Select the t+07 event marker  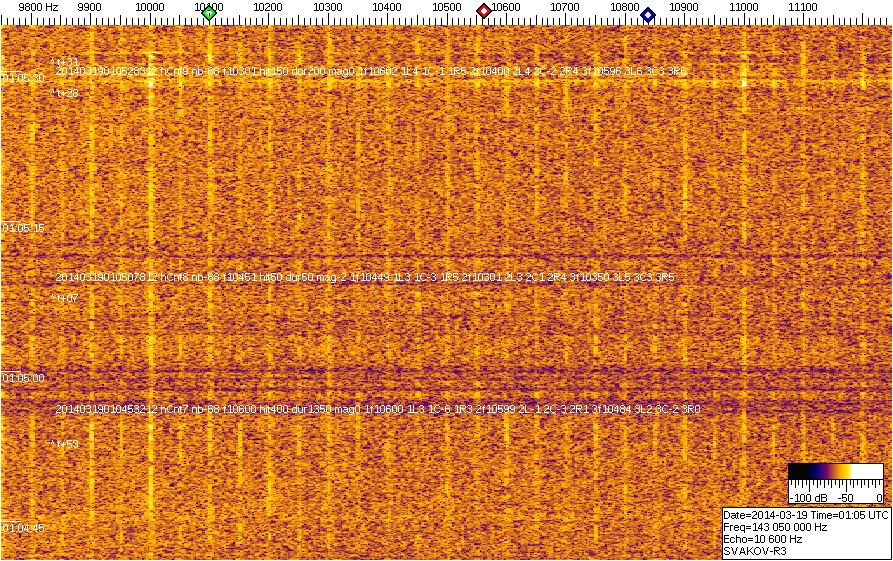point(65,298)
